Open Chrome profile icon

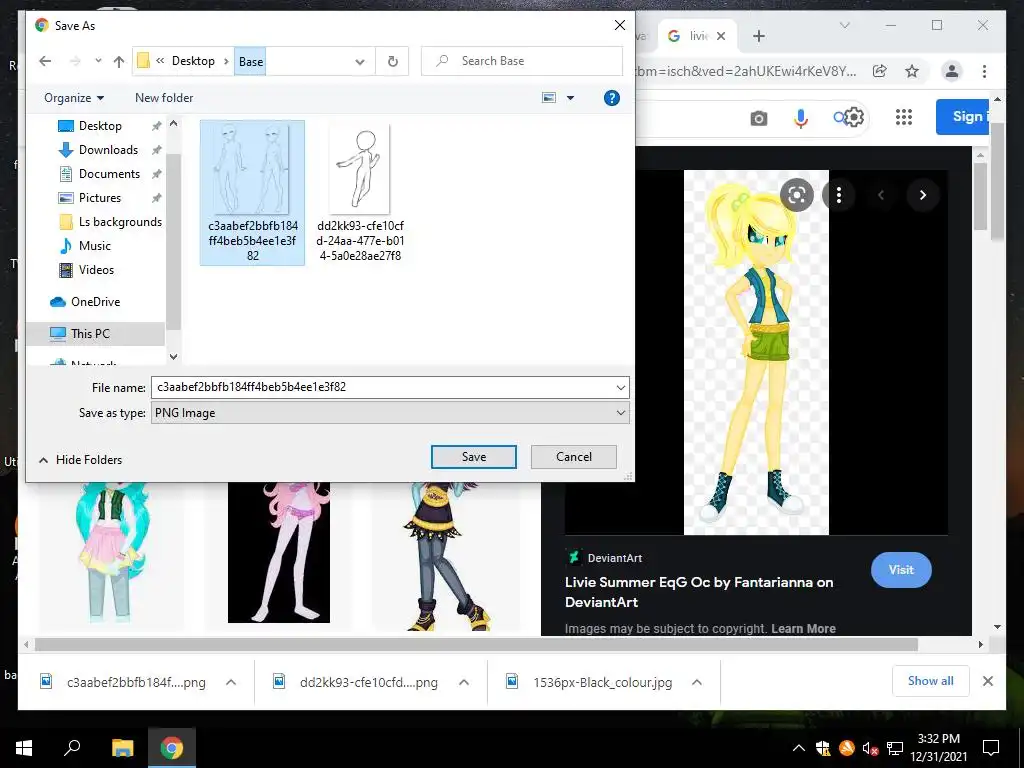(x=952, y=71)
